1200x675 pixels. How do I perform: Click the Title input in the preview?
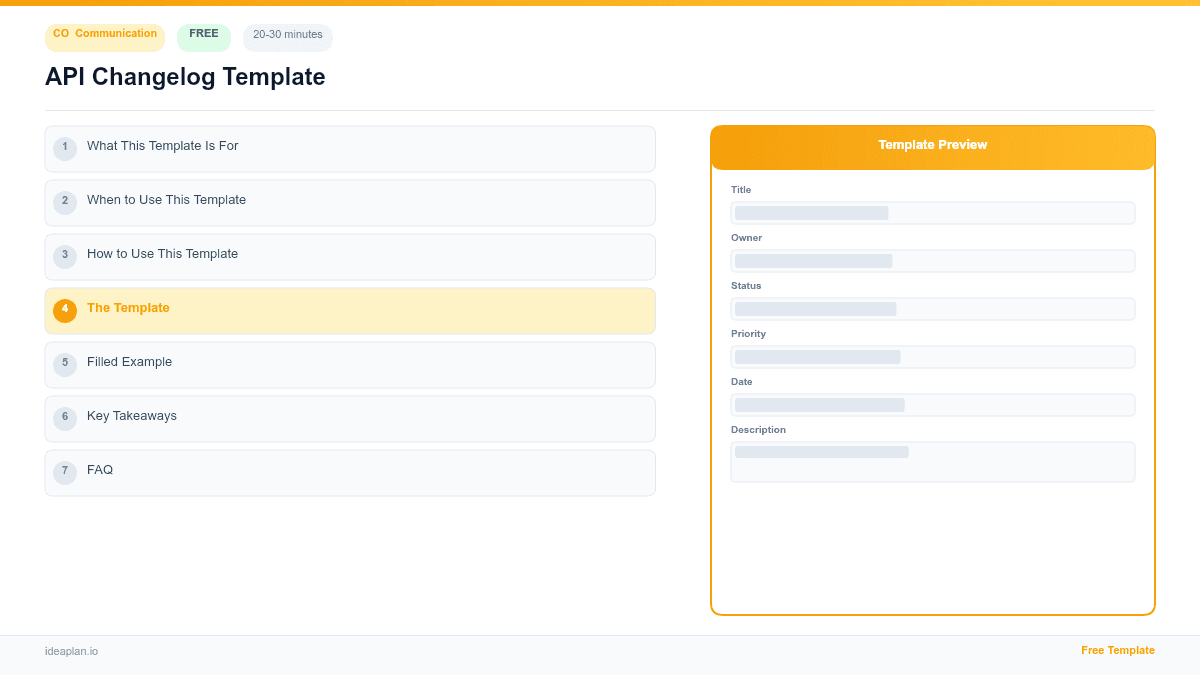[932, 213]
